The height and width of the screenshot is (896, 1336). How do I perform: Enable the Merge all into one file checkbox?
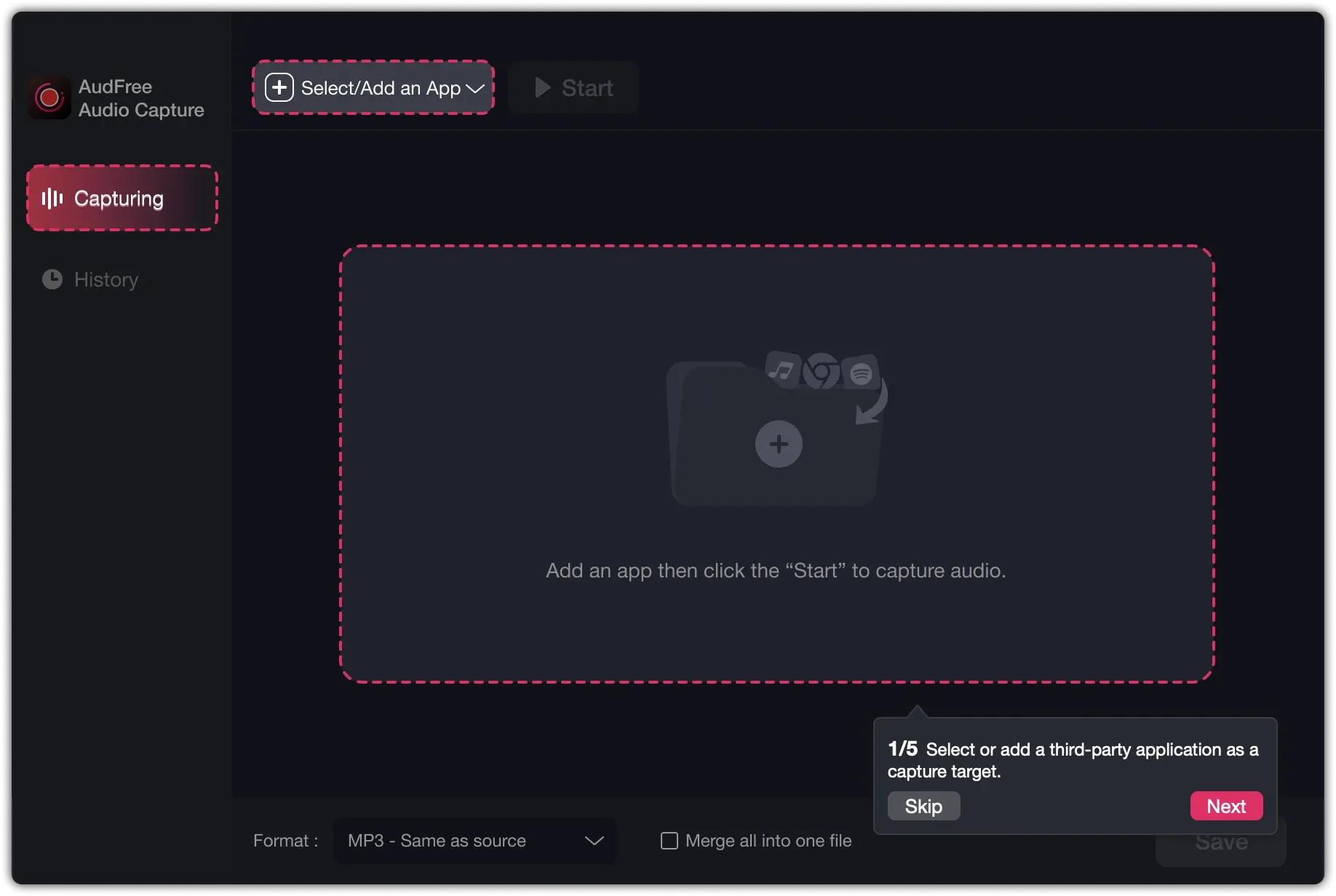[668, 841]
